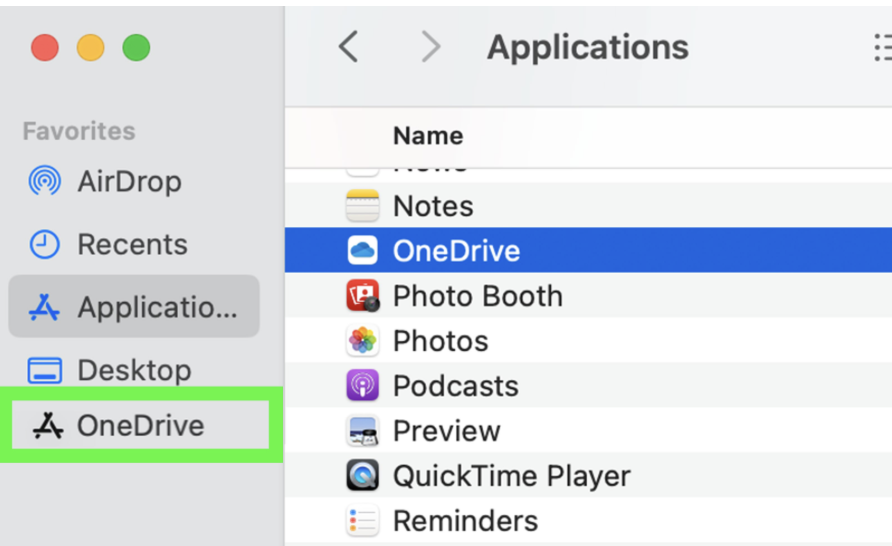Screen dimensions: 892x546
Task: Click the OneDrive sidebar icon
Action: 48,425
